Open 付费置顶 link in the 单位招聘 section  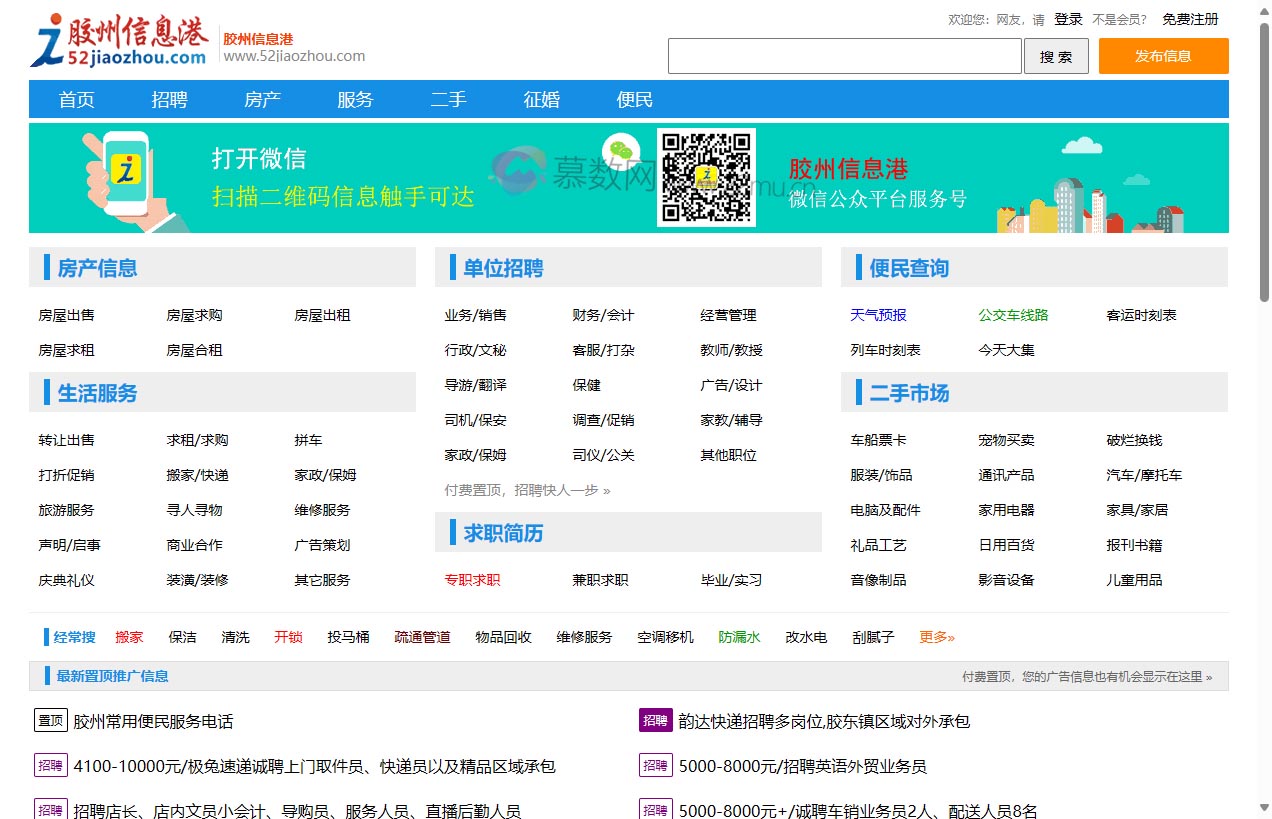coord(475,491)
